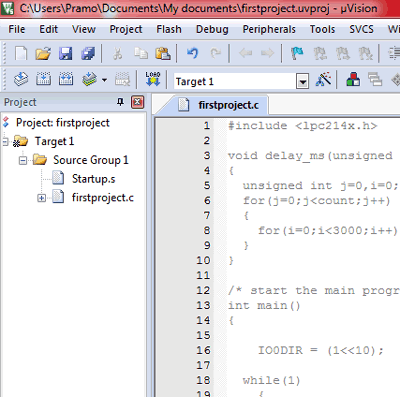This screenshot has height=397, width=400.
Task: Translate current file icon
Action: pyautogui.click(x=21, y=80)
